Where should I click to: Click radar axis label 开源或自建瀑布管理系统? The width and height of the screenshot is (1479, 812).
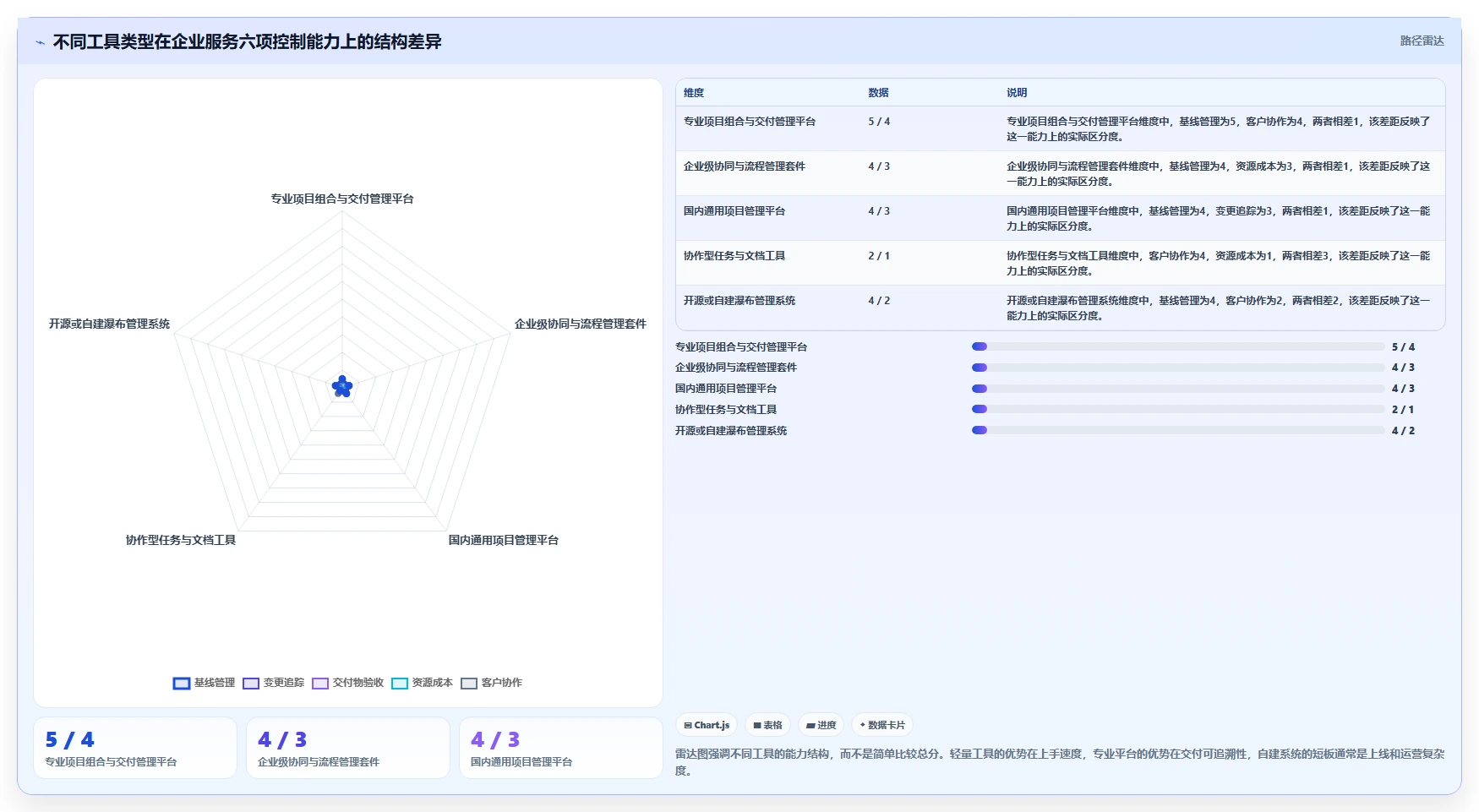109,324
